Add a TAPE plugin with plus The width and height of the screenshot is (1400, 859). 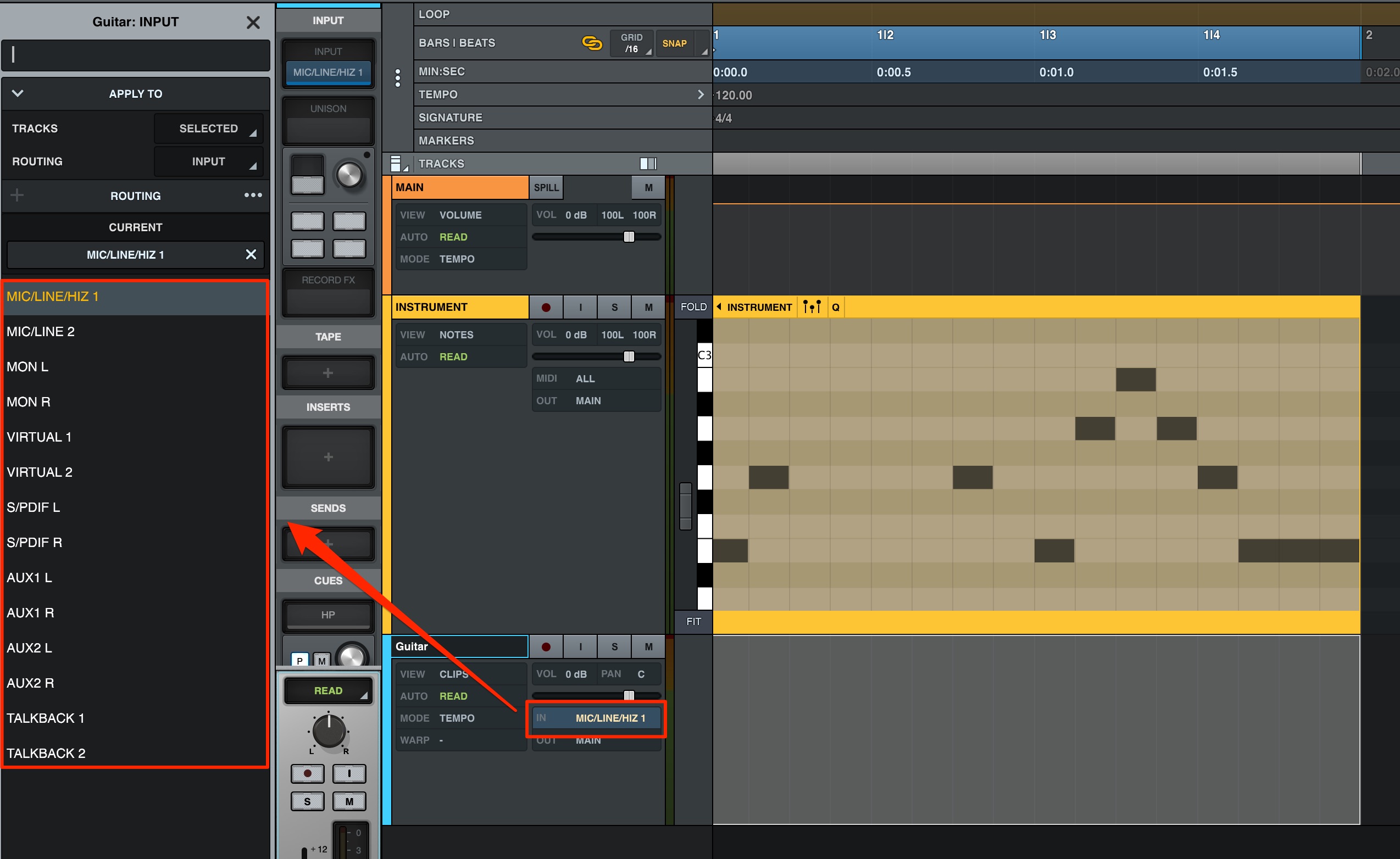coord(328,373)
